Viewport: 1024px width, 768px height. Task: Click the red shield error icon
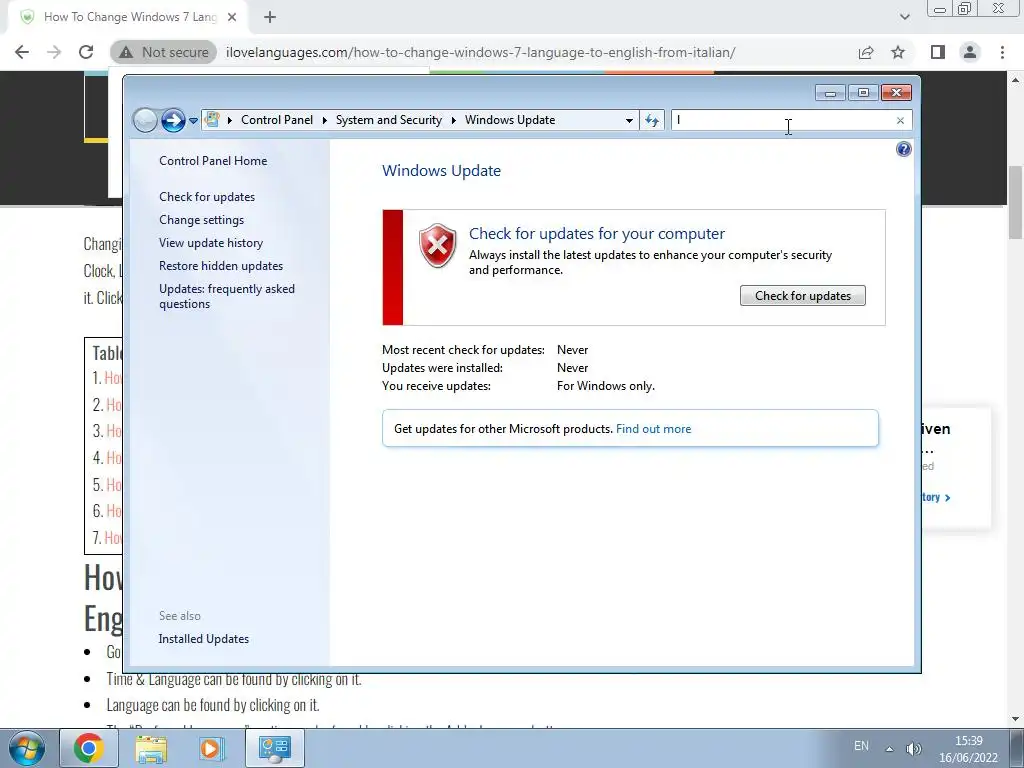click(x=437, y=246)
